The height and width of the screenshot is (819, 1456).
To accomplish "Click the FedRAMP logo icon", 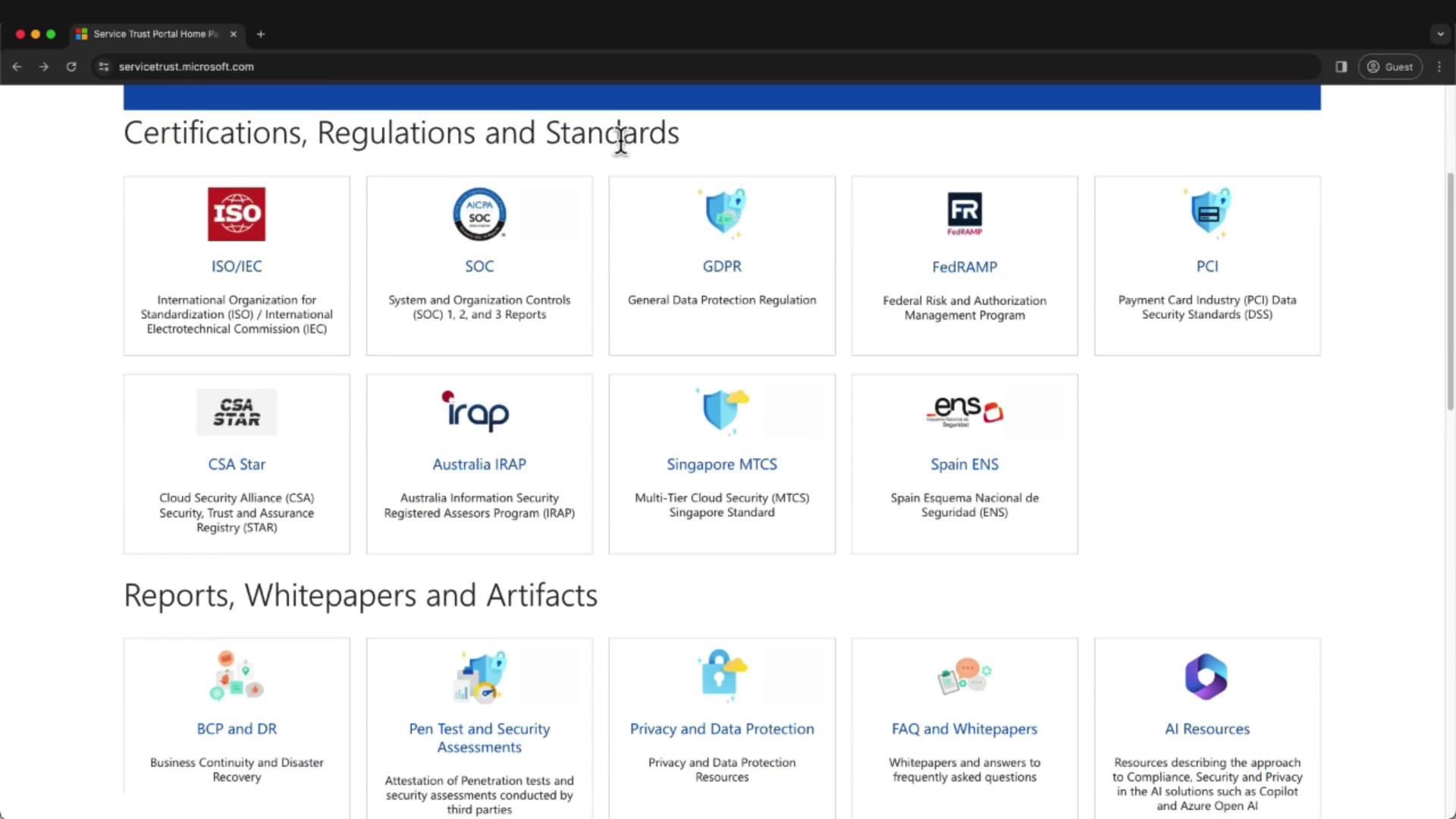I will pyautogui.click(x=964, y=213).
